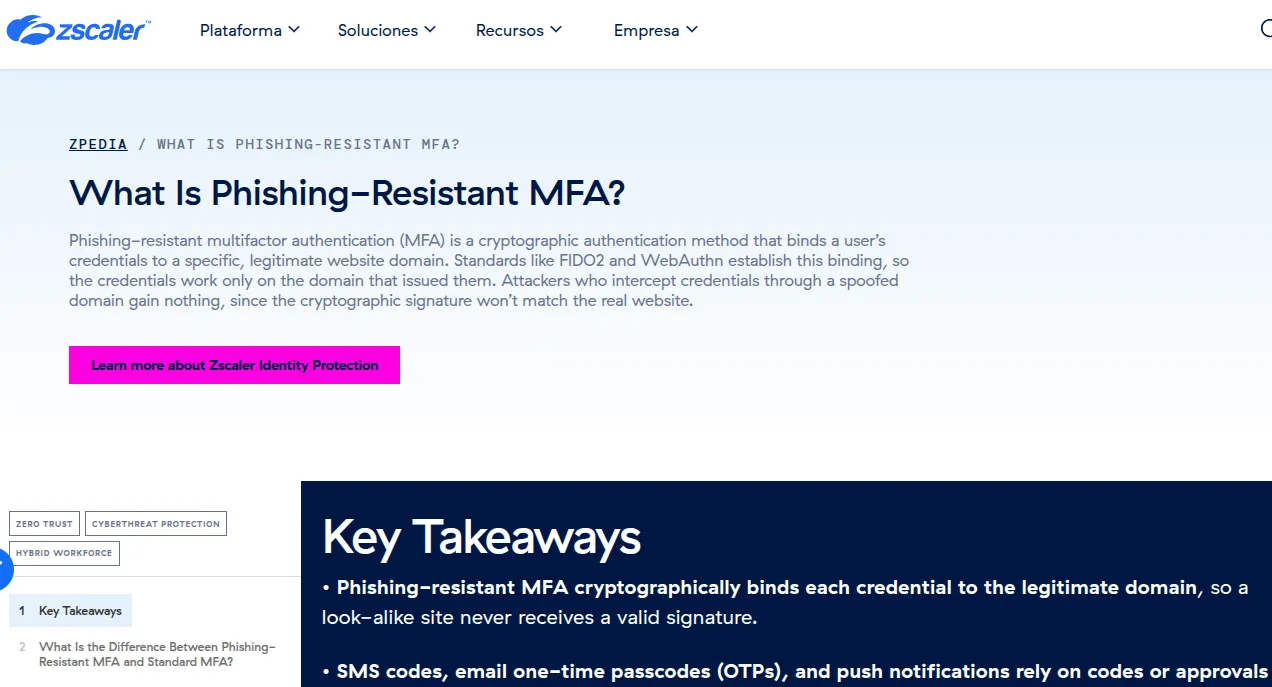Open the search icon in header

(1266, 29)
